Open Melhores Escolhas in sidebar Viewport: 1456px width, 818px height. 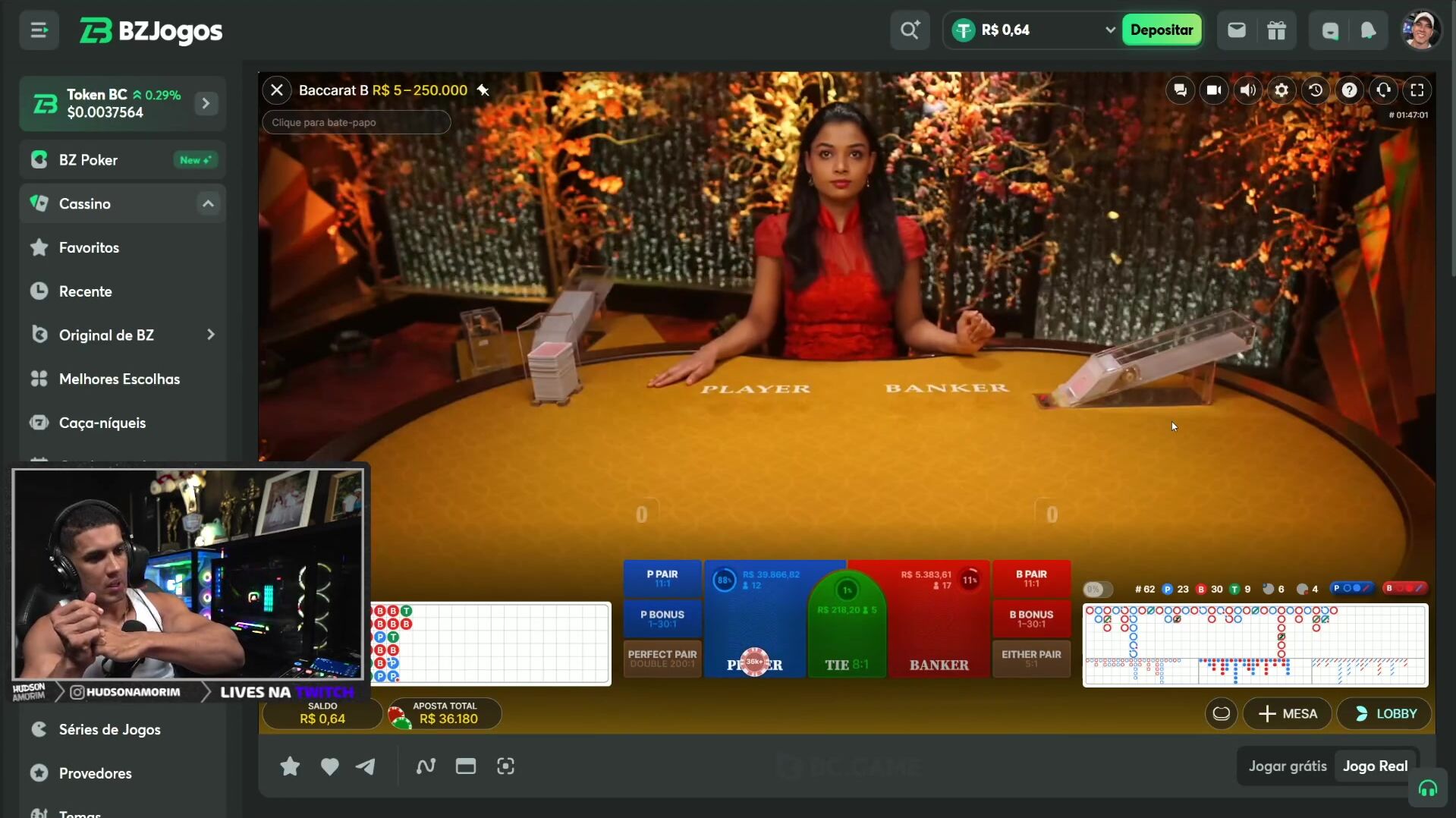(x=123, y=379)
